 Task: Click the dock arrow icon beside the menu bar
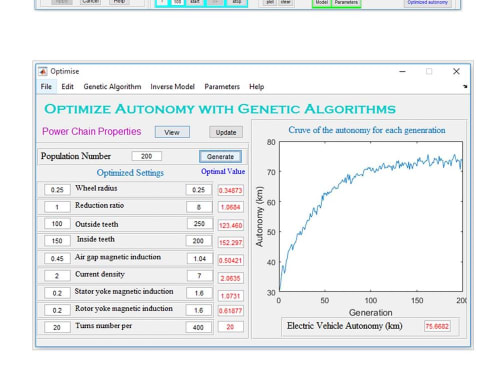point(465,87)
